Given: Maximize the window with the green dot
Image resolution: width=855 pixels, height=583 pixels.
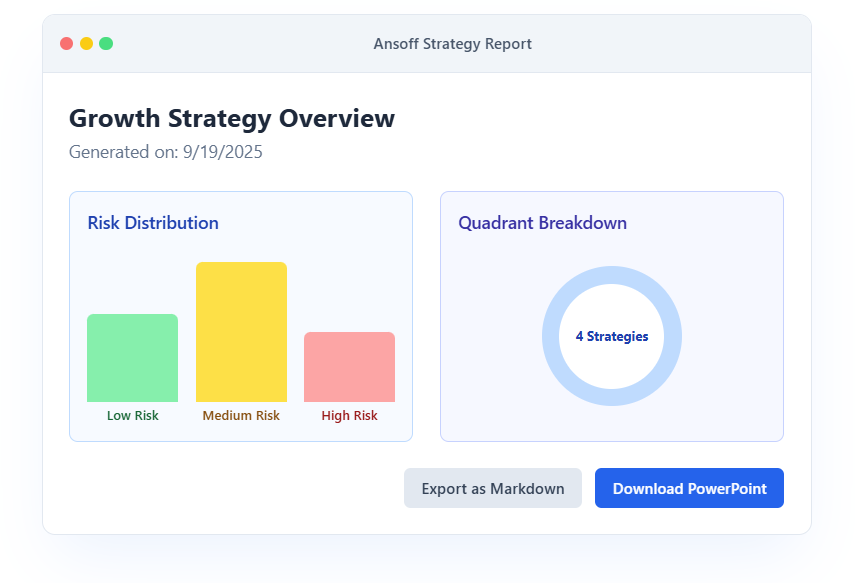Looking at the screenshot, I should point(106,44).
